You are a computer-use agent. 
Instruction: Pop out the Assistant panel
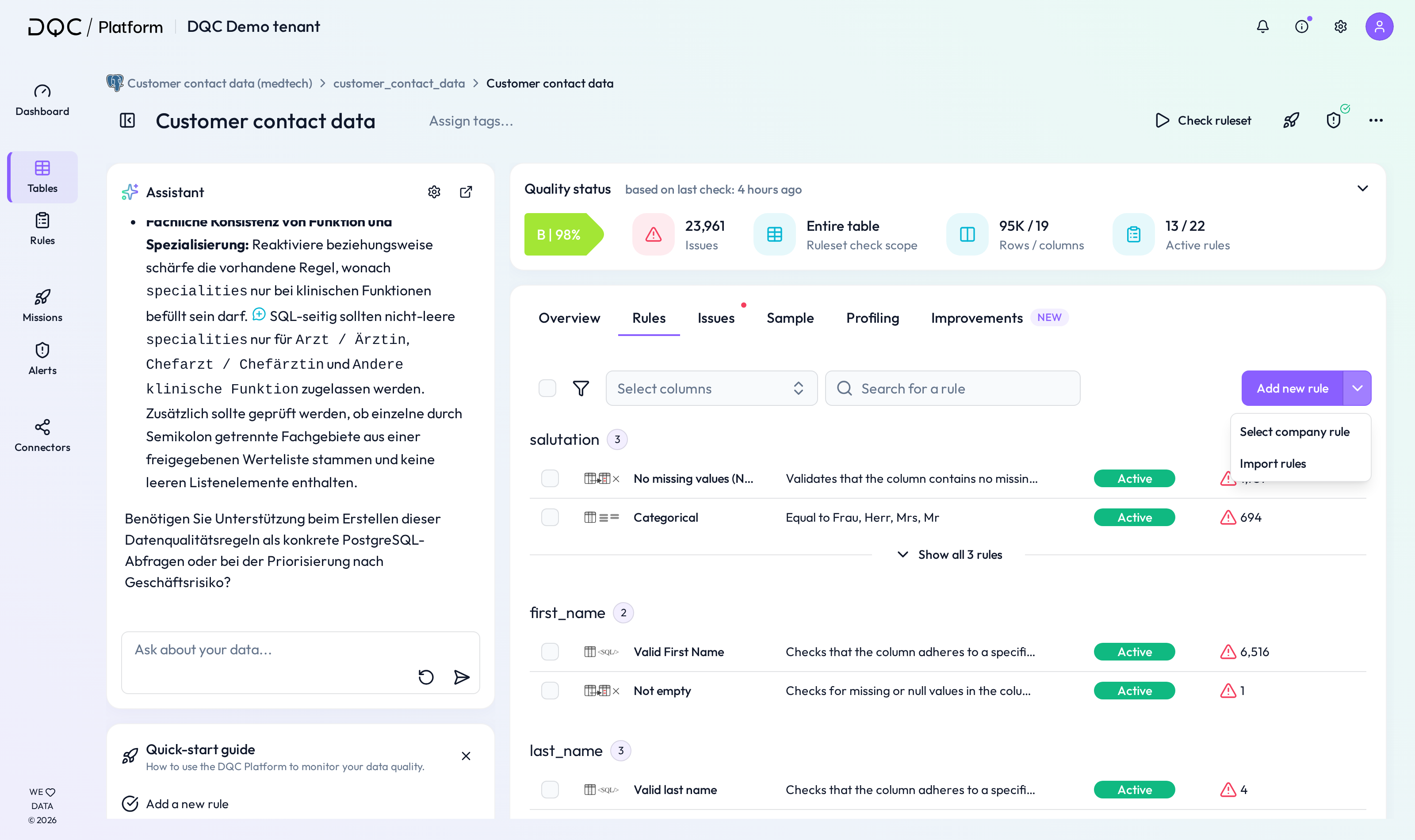coord(466,192)
